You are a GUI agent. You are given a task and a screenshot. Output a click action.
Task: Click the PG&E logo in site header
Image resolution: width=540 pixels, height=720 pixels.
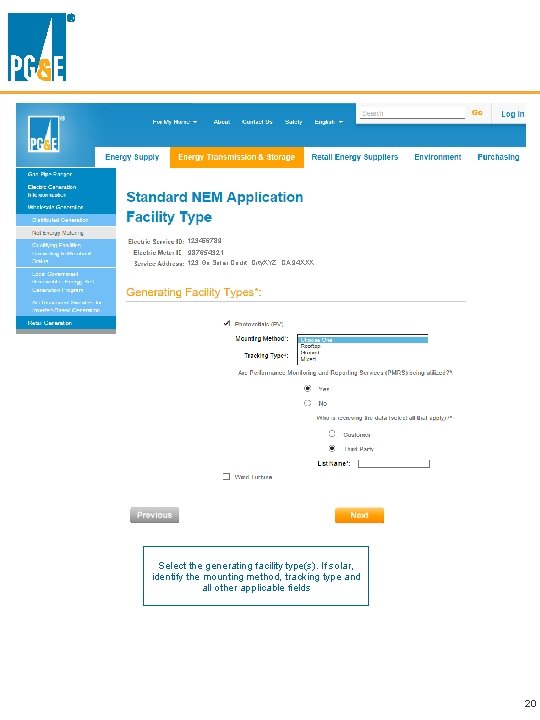(43, 134)
